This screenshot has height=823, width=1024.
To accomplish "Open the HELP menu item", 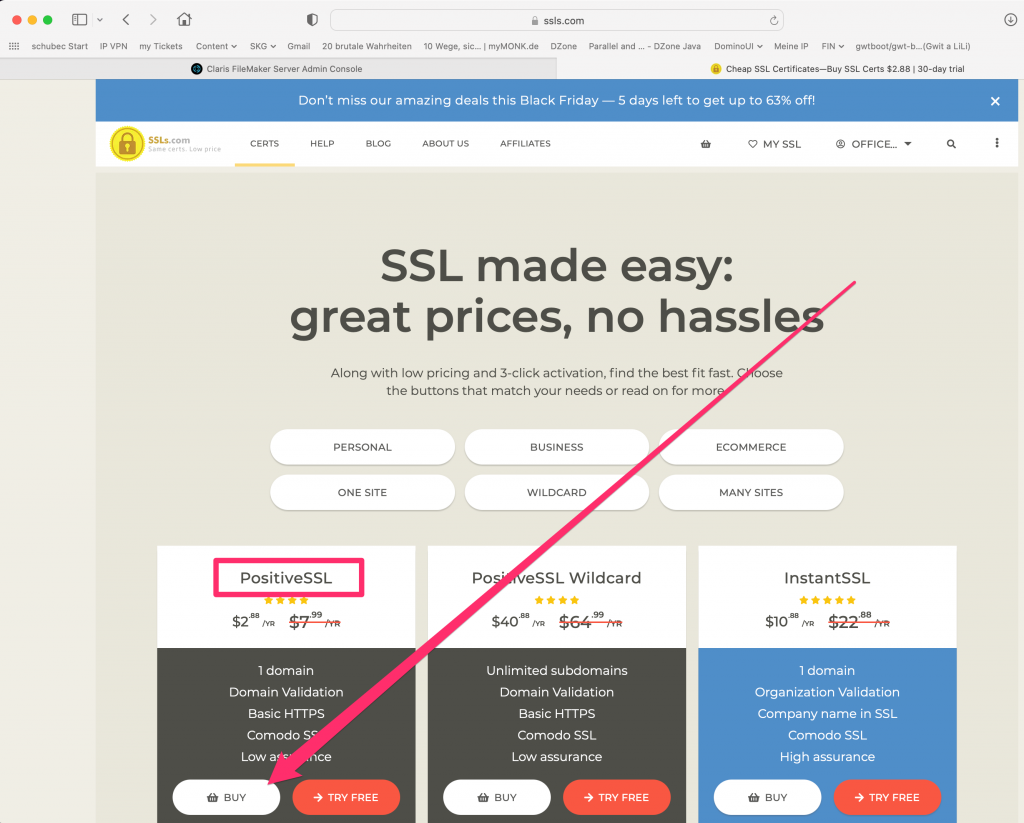I will [322, 144].
